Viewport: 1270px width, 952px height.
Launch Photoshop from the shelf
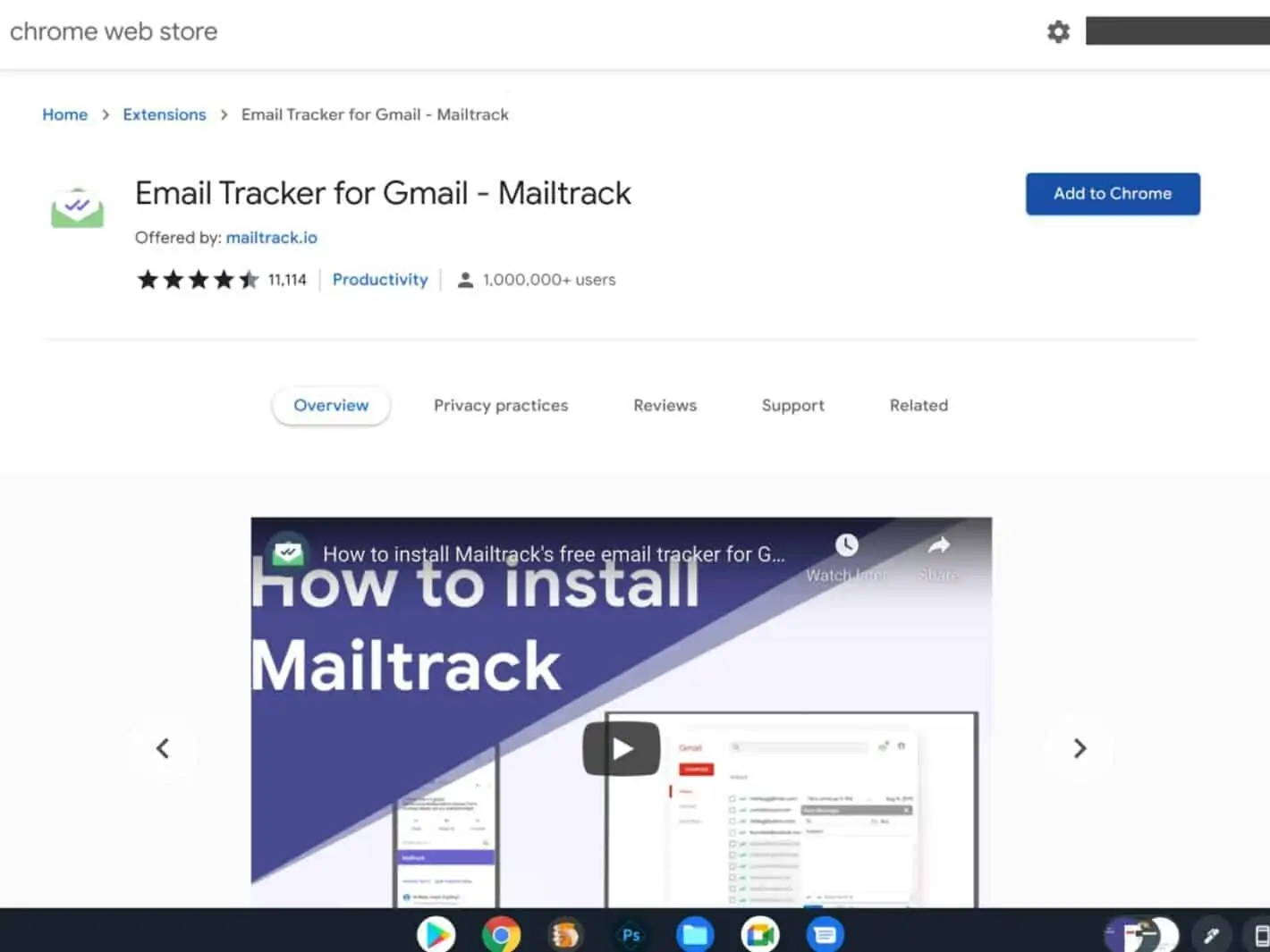631,934
